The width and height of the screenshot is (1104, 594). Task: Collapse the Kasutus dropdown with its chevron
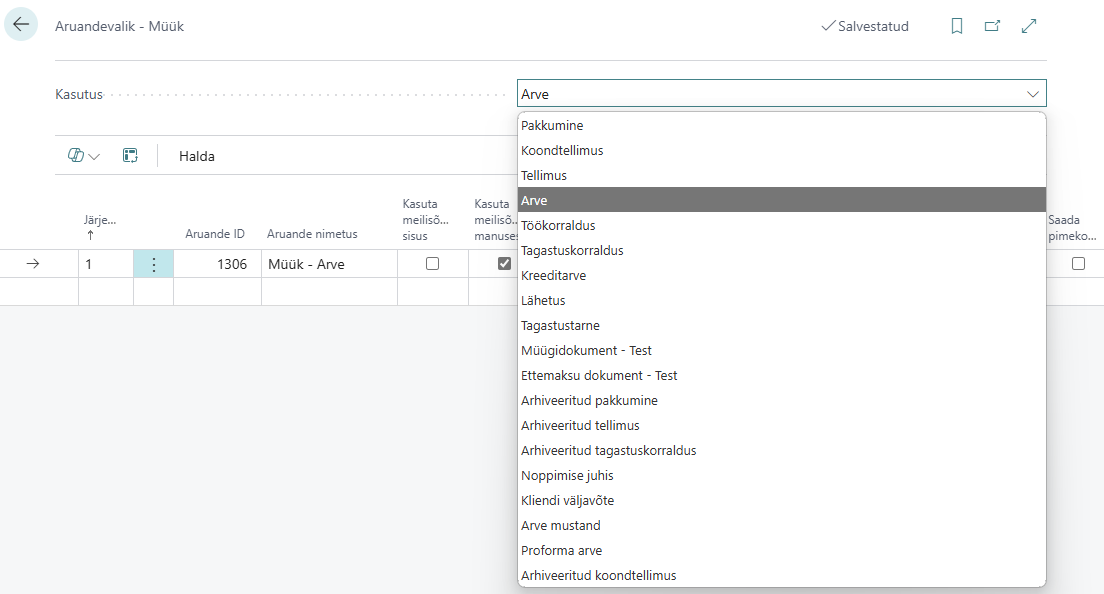(1032, 94)
